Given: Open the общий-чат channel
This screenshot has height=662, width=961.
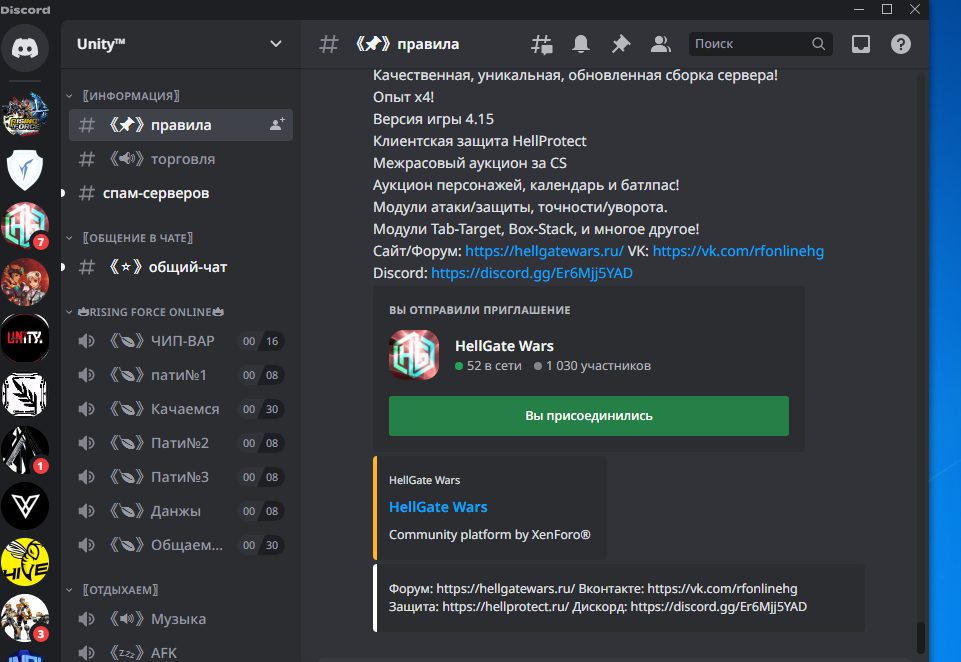Looking at the screenshot, I should [181, 267].
